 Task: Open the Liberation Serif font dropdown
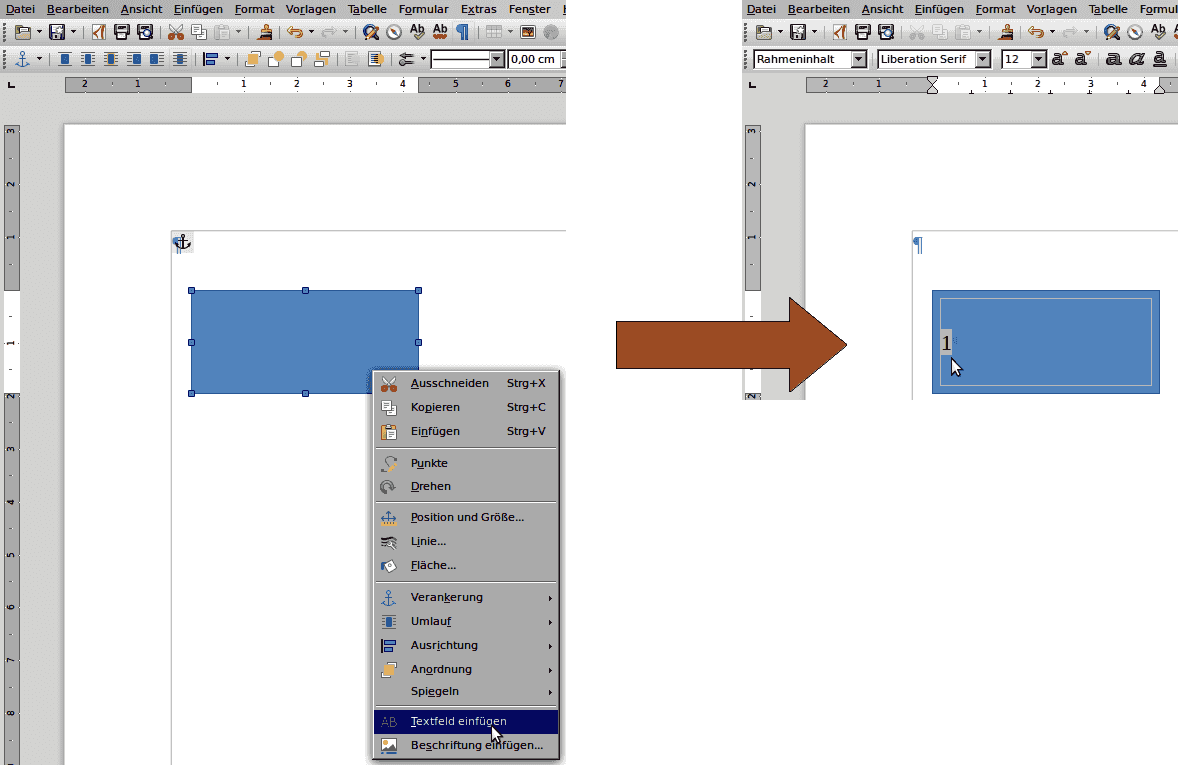tap(982, 59)
